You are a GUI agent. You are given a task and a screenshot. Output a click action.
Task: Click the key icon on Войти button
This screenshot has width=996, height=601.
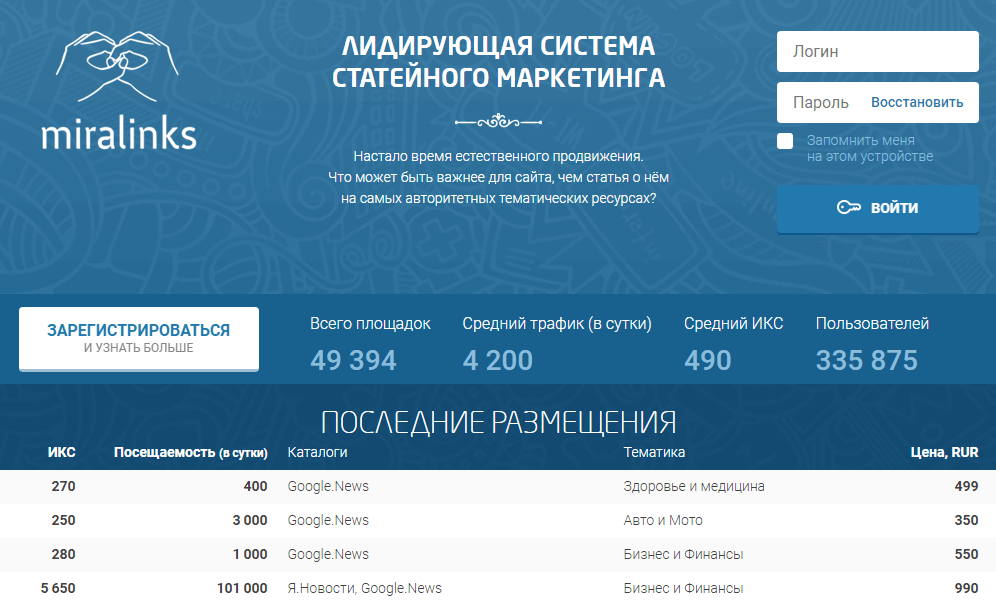(x=849, y=207)
